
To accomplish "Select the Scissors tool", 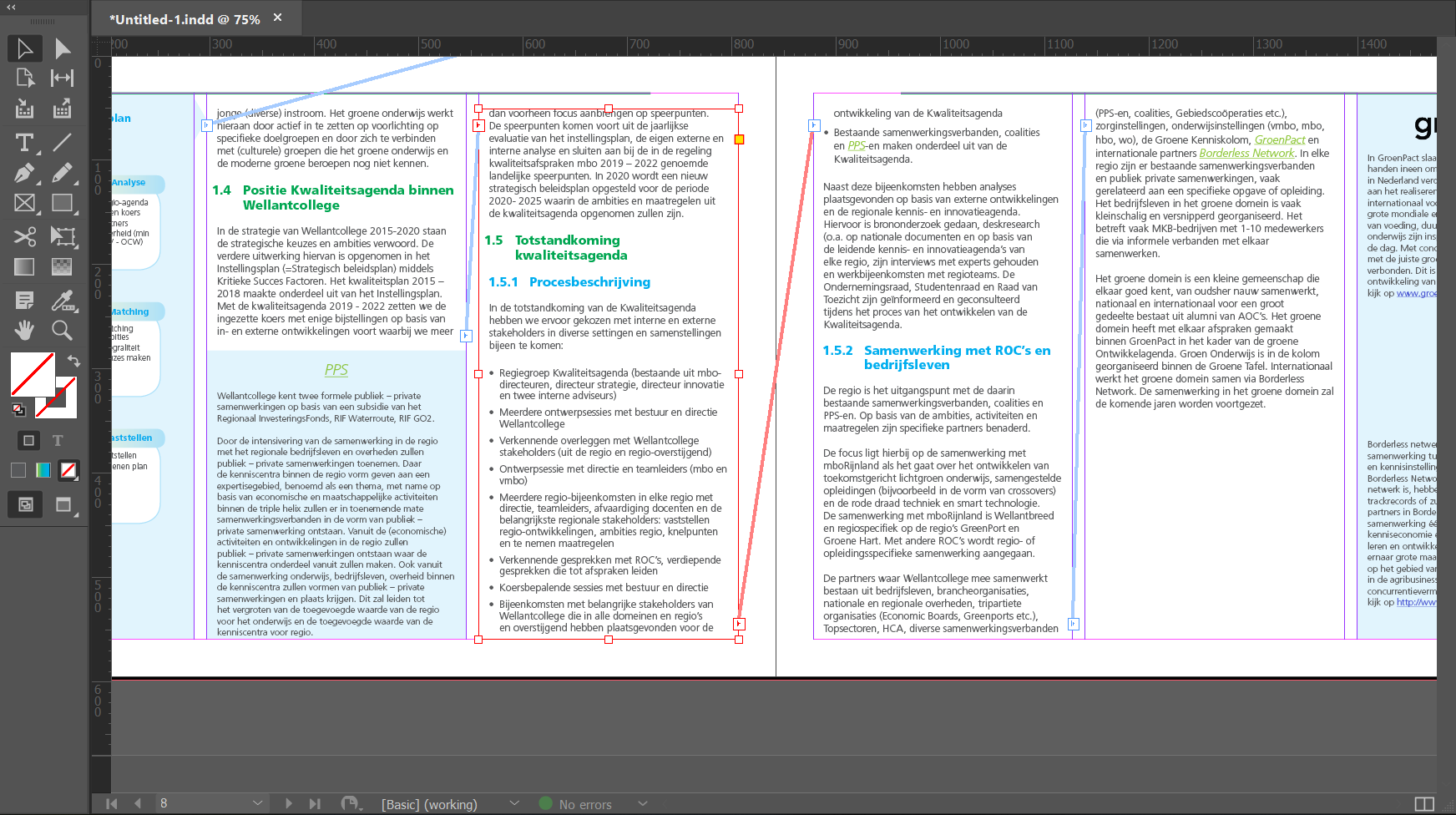I will (x=24, y=237).
